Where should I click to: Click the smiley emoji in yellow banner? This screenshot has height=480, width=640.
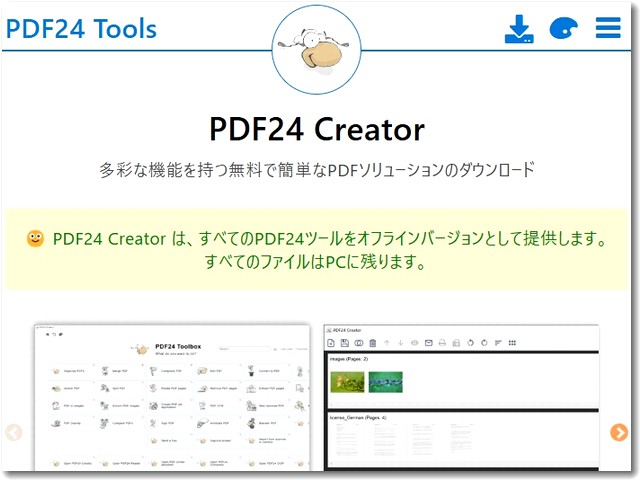click(36, 239)
